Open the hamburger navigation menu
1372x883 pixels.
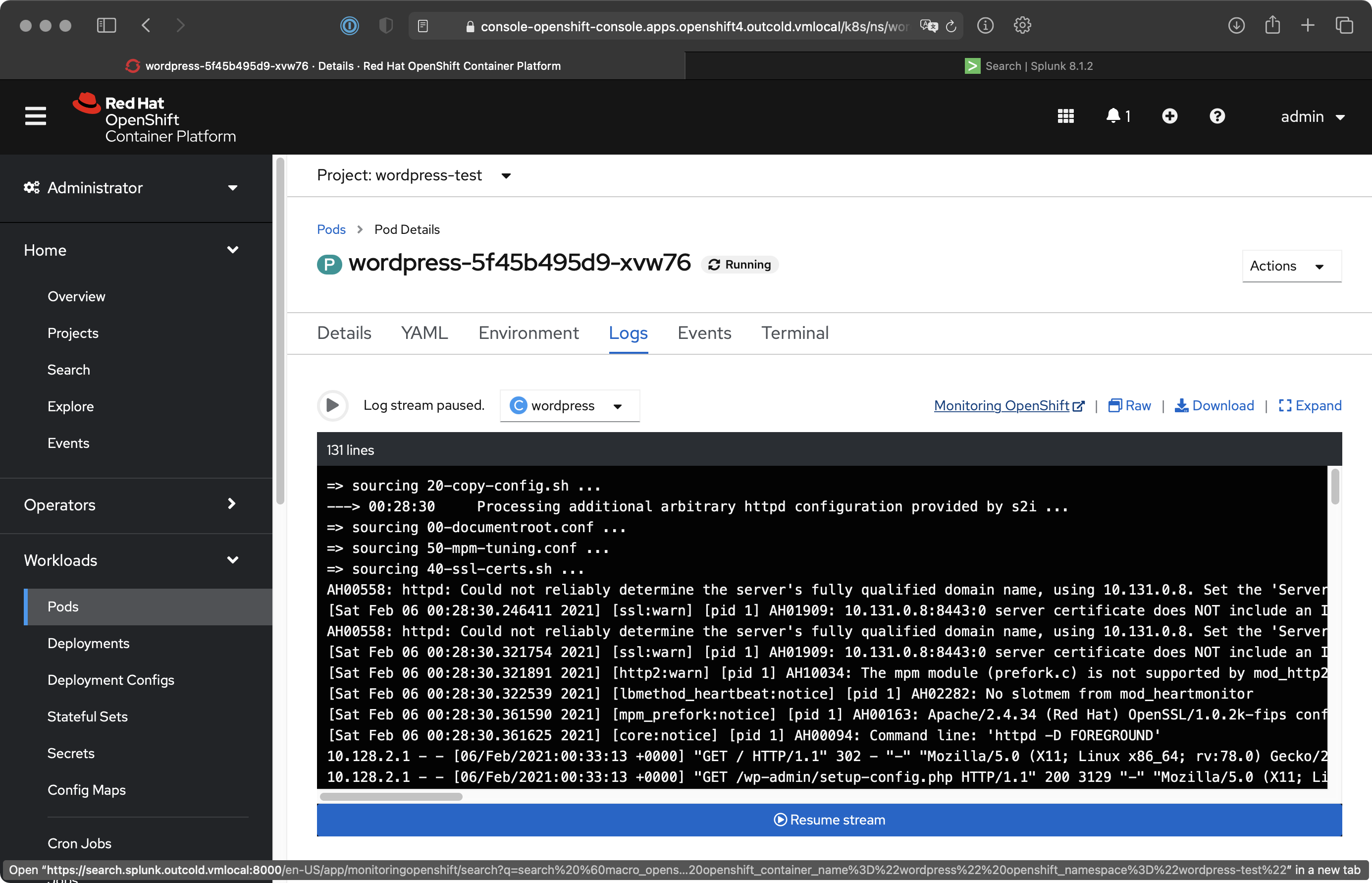[36, 116]
